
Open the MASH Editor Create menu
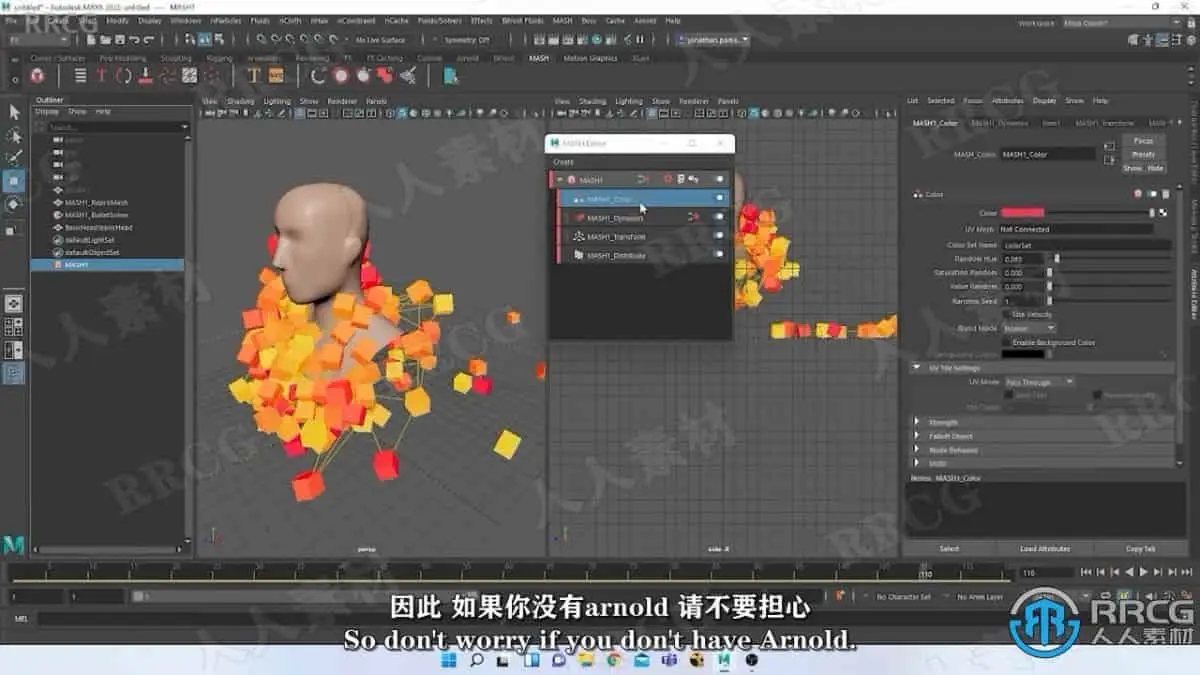click(563, 162)
